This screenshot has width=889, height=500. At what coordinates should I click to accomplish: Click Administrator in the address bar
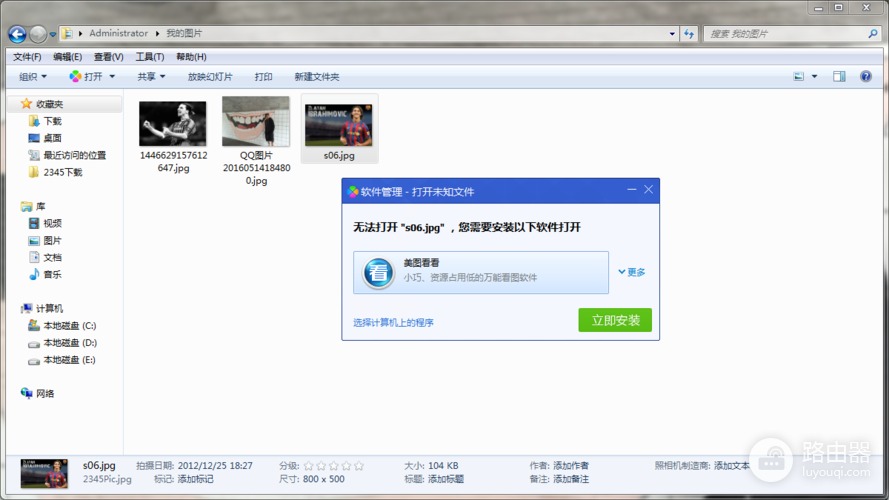coord(118,33)
